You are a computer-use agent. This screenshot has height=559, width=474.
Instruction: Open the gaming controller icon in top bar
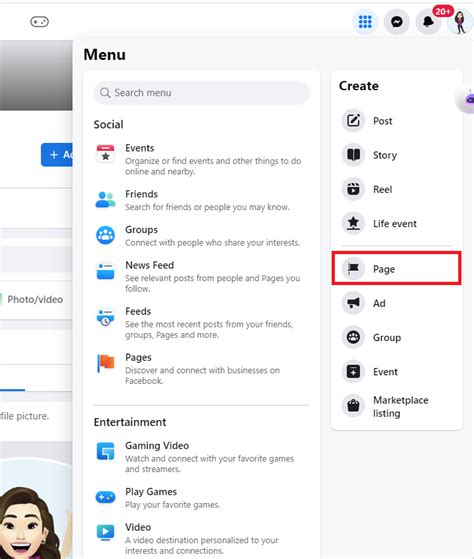(x=39, y=22)
